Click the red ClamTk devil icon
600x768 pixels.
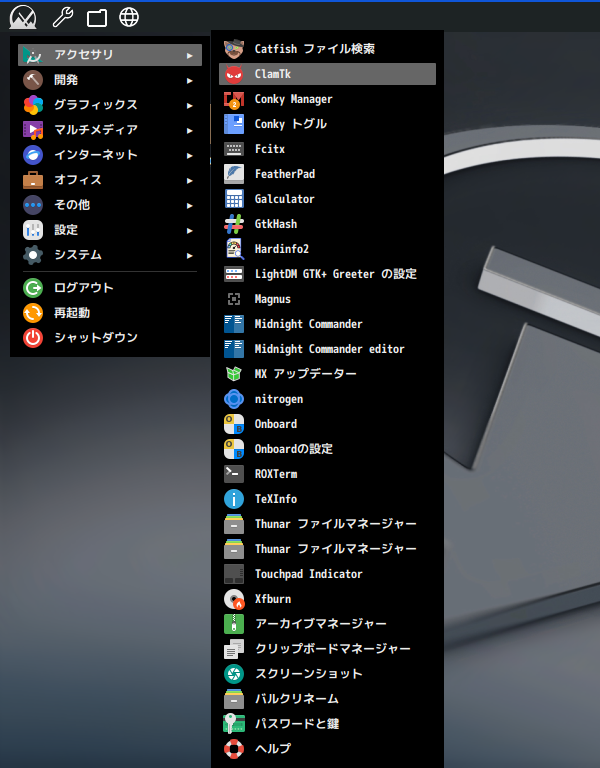point(234,74)
